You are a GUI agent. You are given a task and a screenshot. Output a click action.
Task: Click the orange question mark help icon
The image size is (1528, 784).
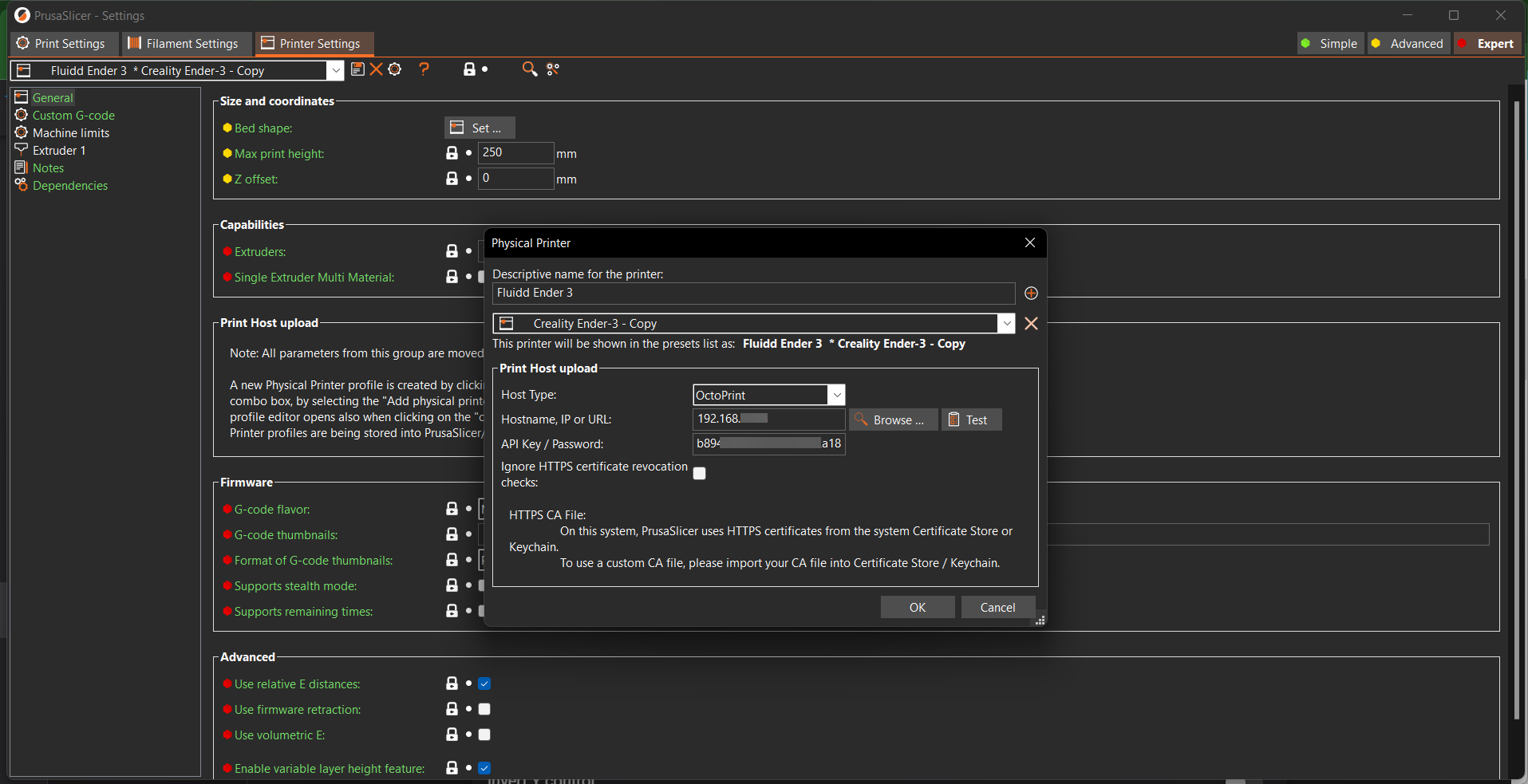[x=424, y=69]
